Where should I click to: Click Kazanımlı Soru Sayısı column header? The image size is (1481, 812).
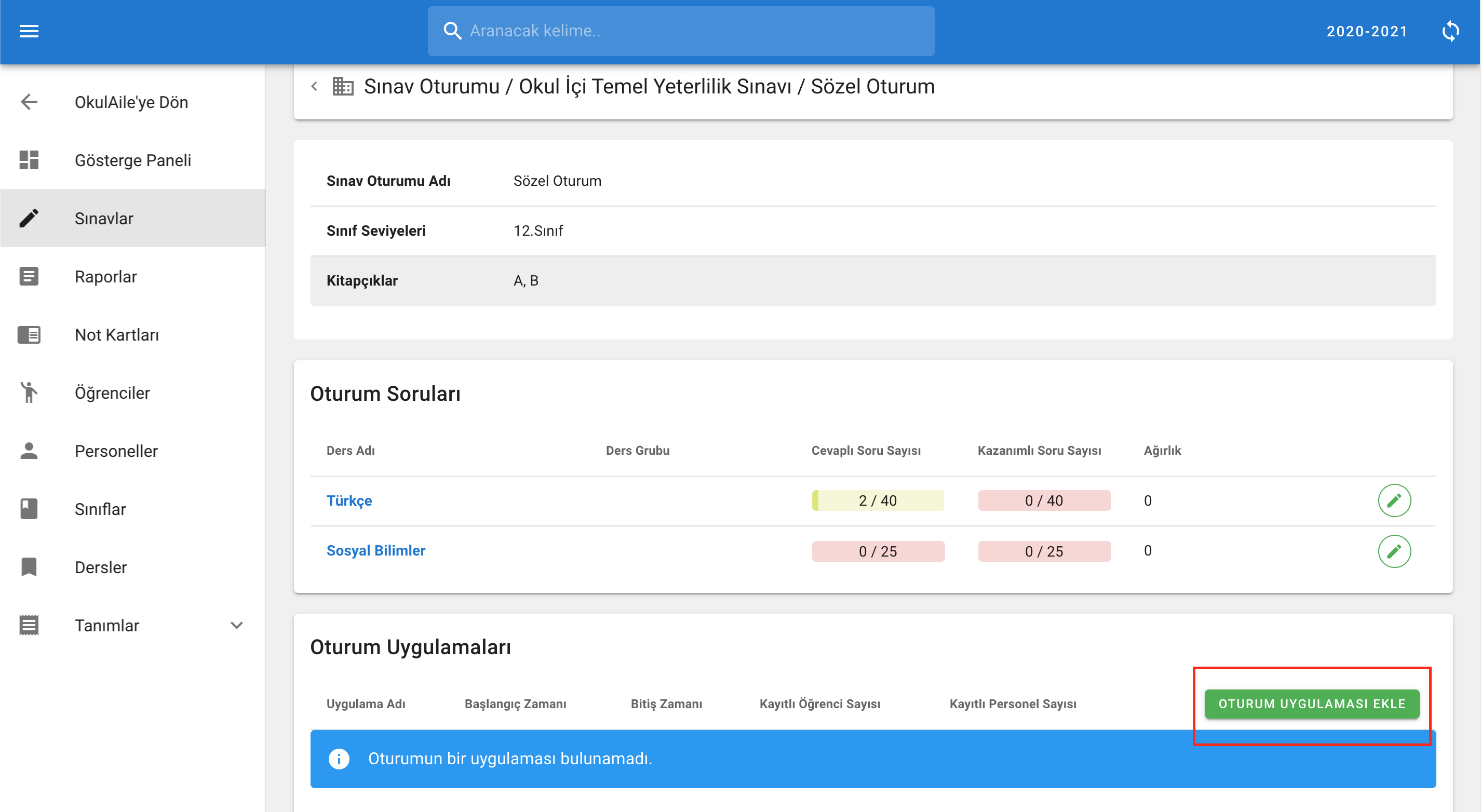point(1040,451)
